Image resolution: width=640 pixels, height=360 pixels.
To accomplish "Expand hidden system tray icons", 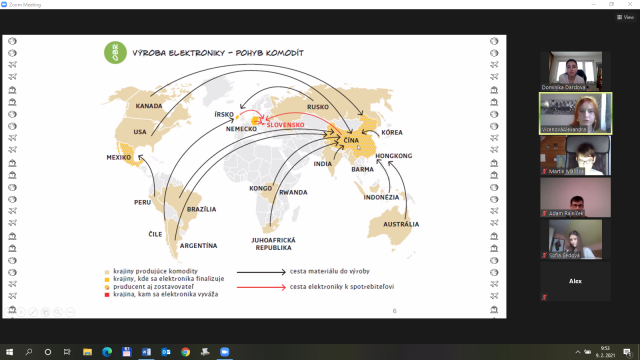I will [578, 352].
